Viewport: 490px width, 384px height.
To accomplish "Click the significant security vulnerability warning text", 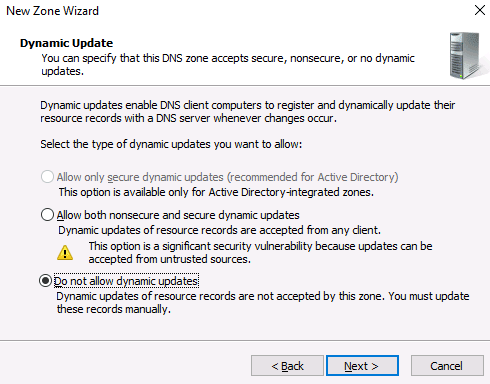I will (x=260, y=252).
